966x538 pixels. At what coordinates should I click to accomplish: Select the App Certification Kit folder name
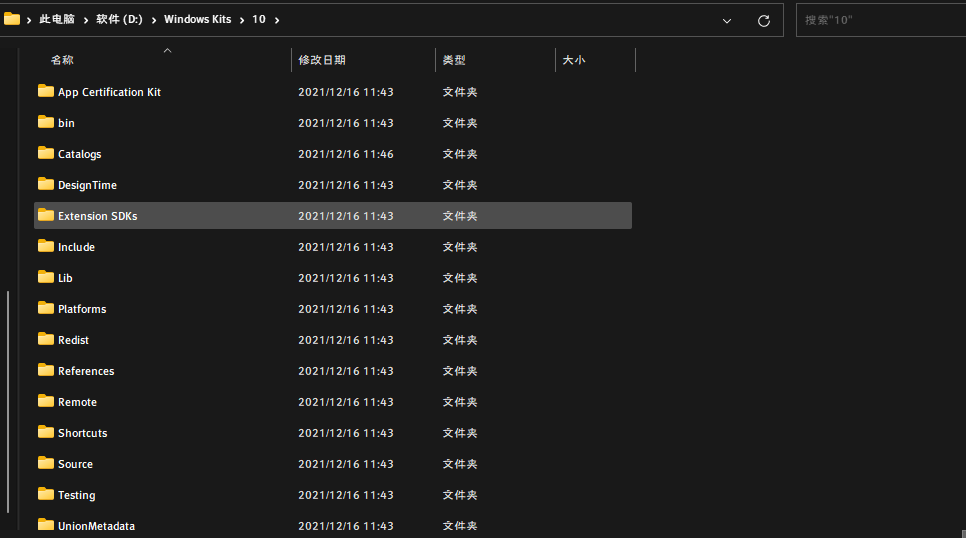pos(109,92)
